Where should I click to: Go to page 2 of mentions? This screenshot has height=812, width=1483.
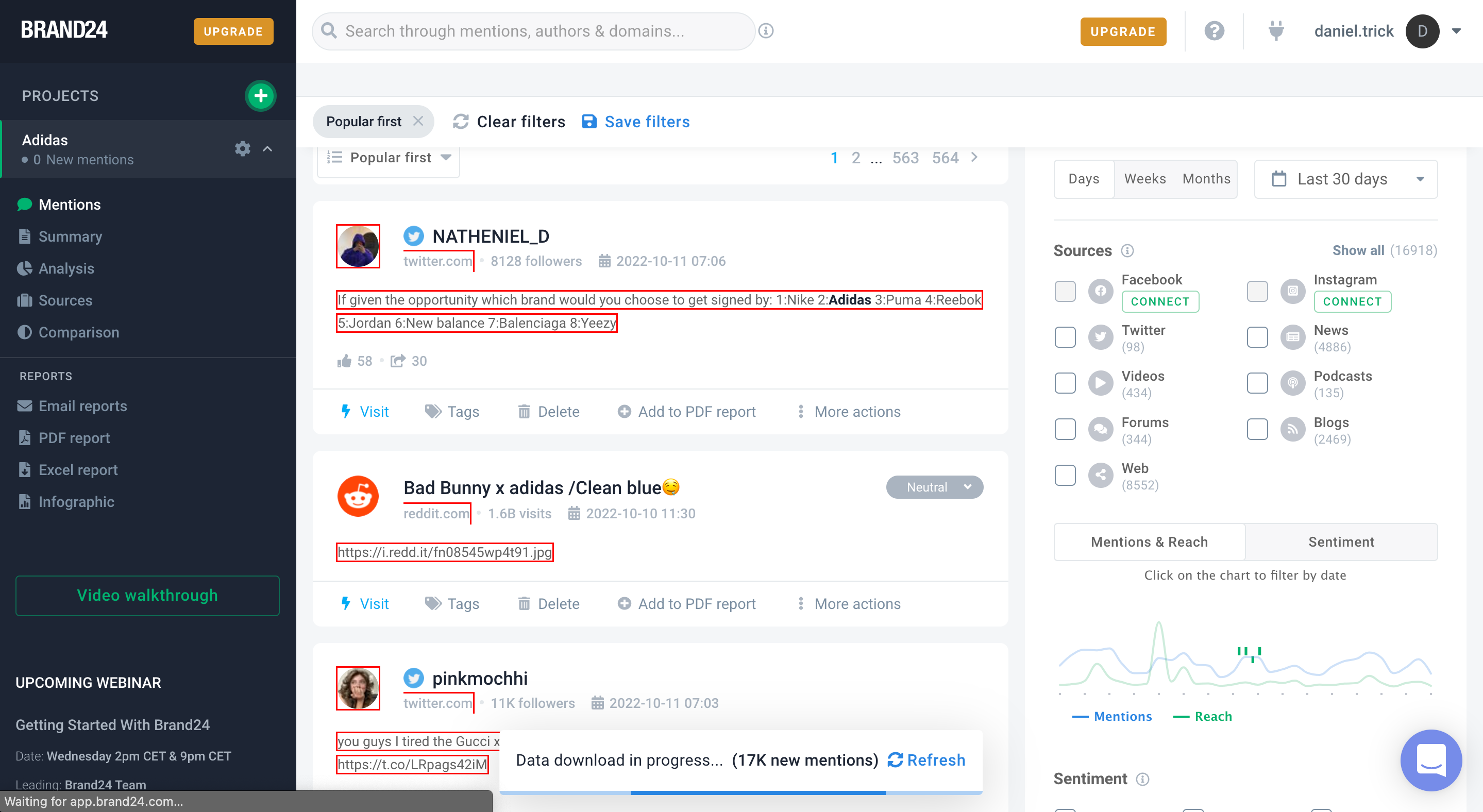pyautogui.click(x=855, y=158)
